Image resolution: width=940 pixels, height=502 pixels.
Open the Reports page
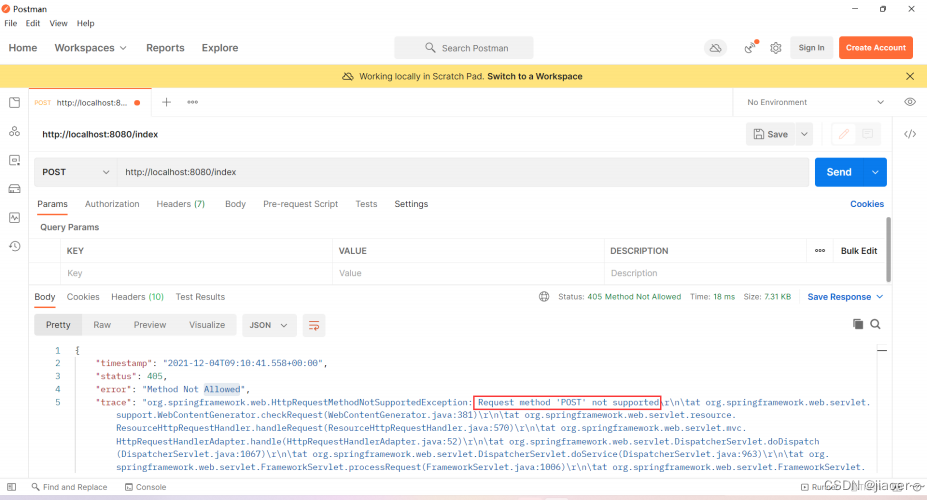(165, 48)
